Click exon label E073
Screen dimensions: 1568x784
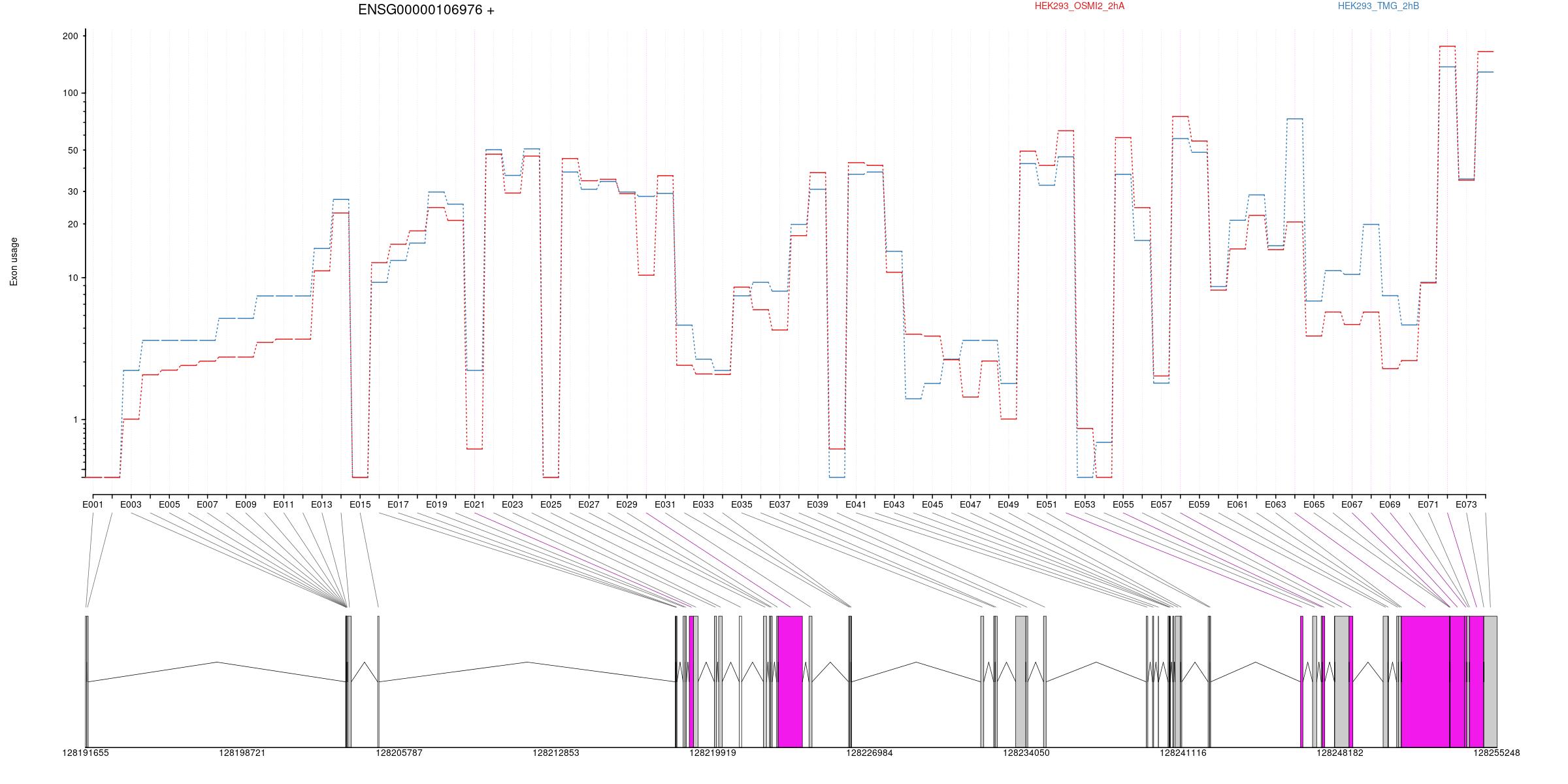click(x=1466, y=504)
